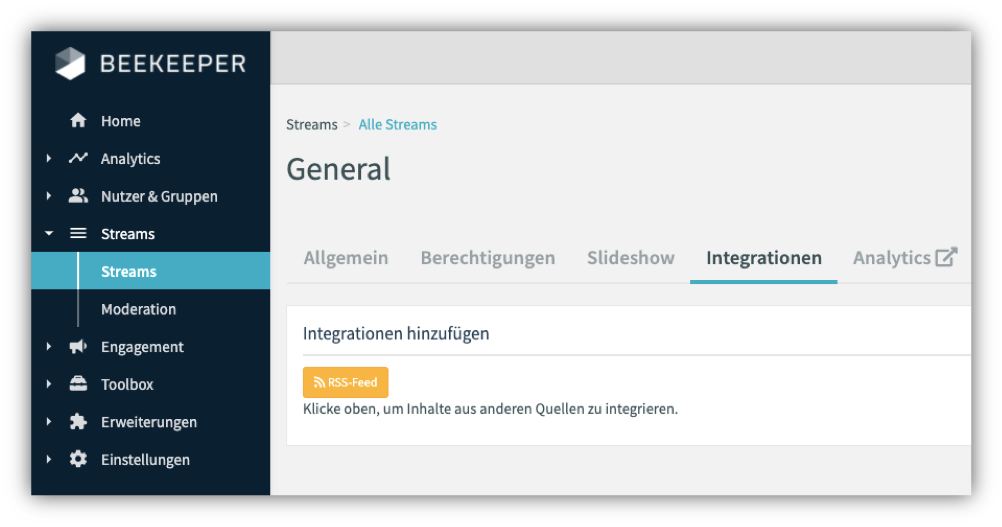
Task: Click the Engagement megaphone icon
Action: tap(78, 346)
